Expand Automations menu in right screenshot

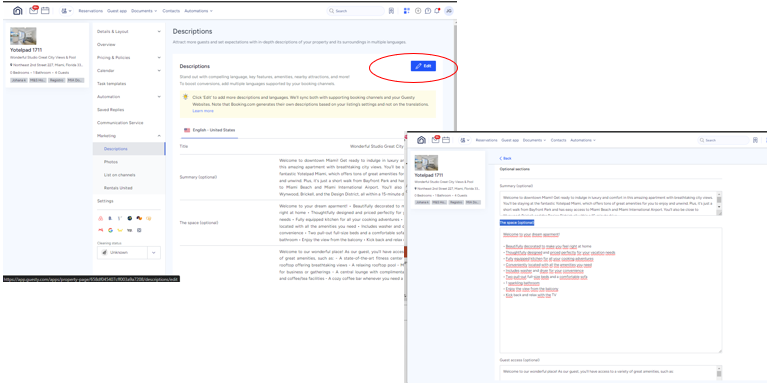[583, 140]
